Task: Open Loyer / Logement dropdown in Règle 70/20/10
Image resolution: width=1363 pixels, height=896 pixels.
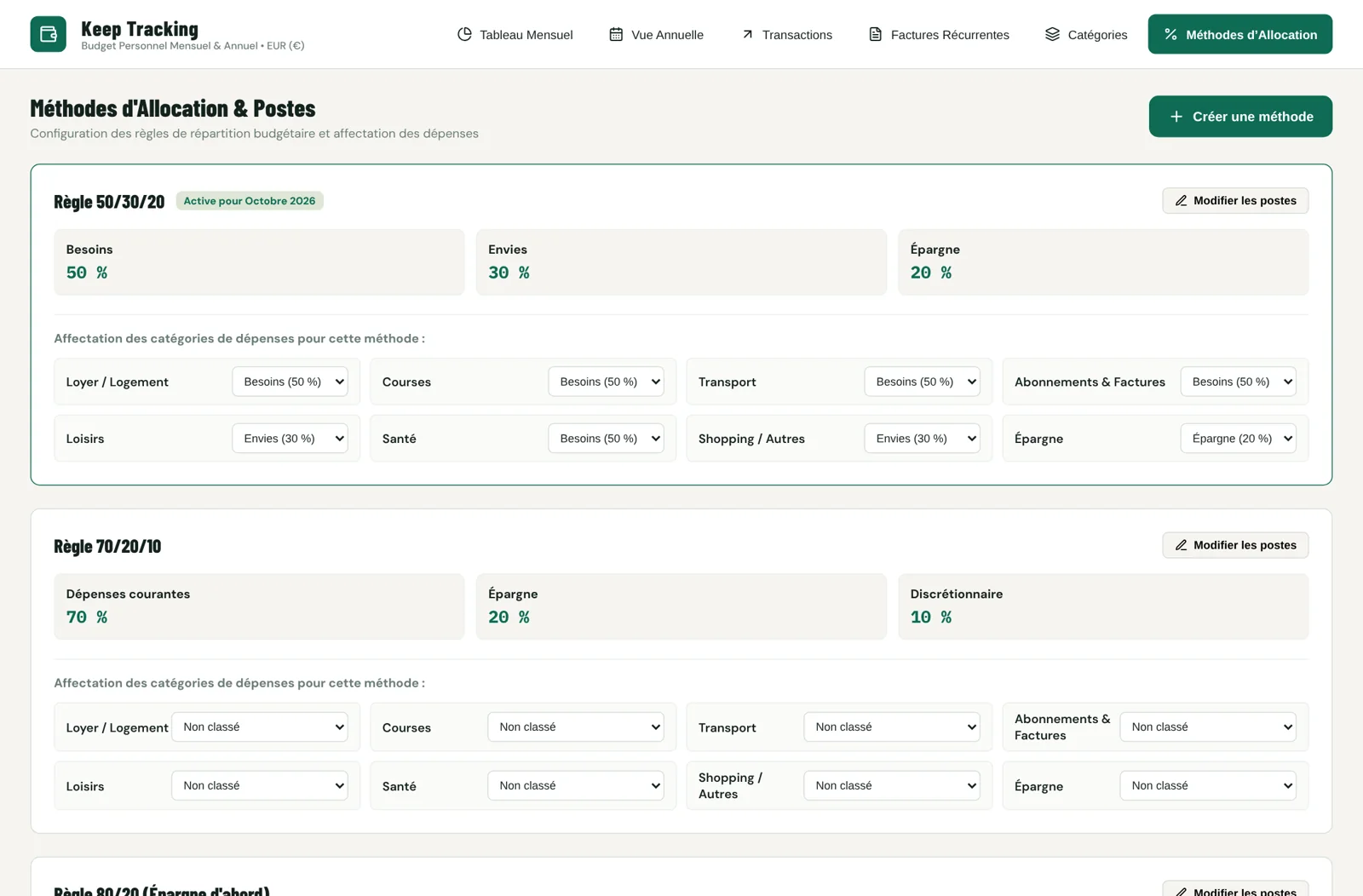Action: coord(260,727)
